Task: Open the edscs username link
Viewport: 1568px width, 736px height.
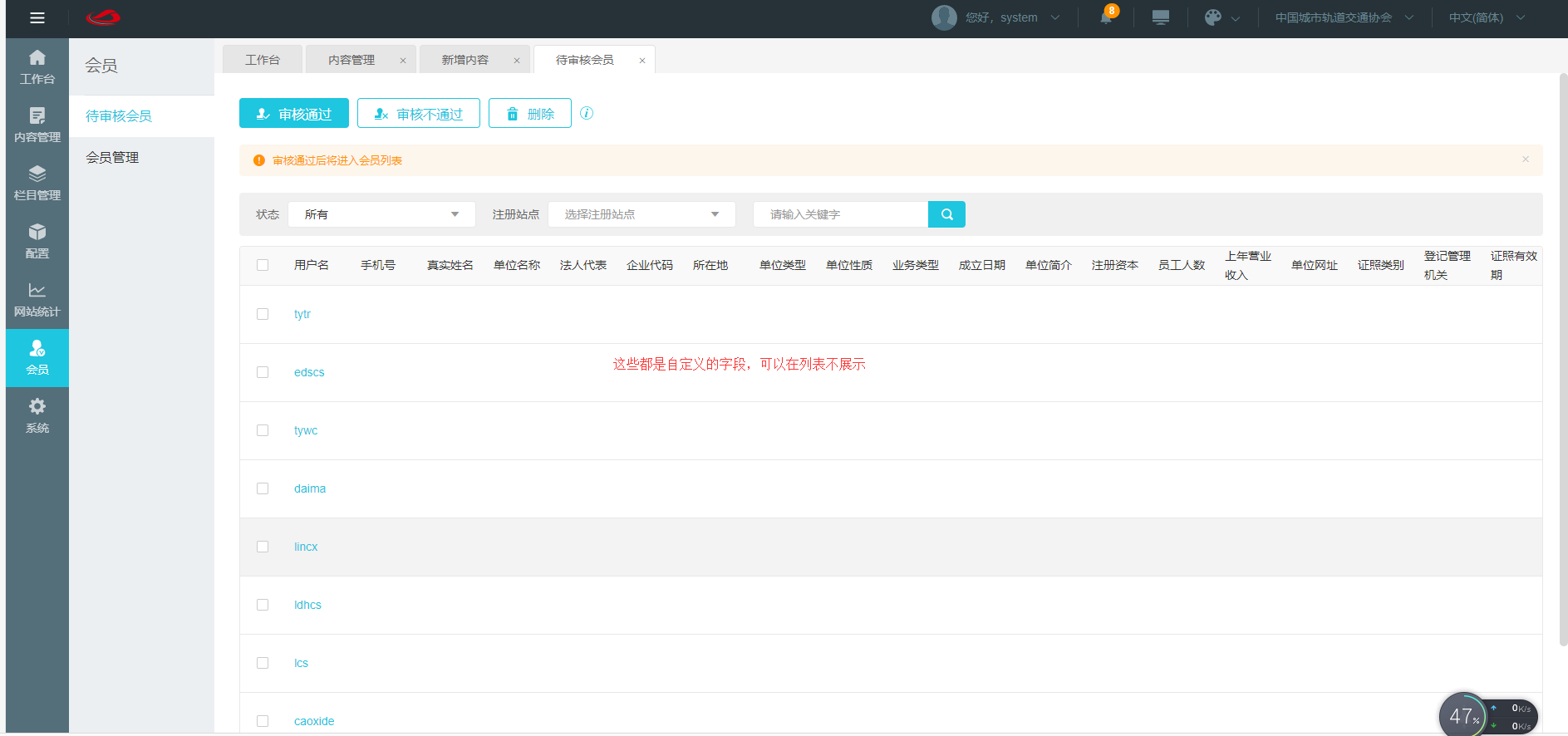Action: 309,372
